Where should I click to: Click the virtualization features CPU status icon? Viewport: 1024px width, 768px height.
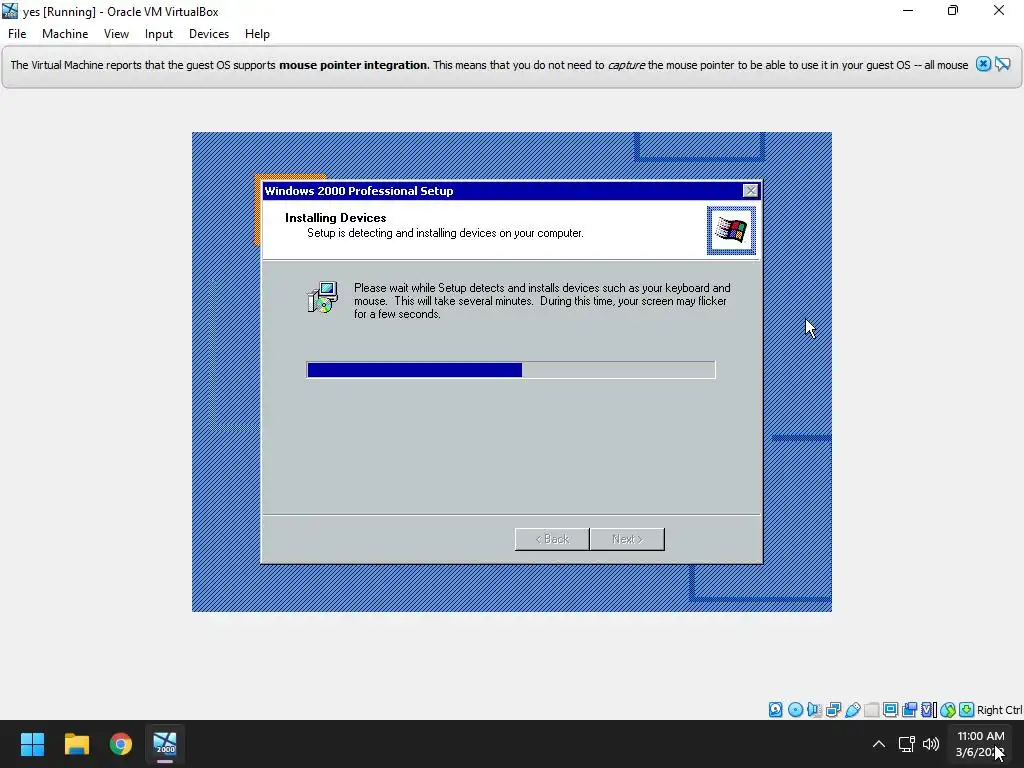[929, 710]
